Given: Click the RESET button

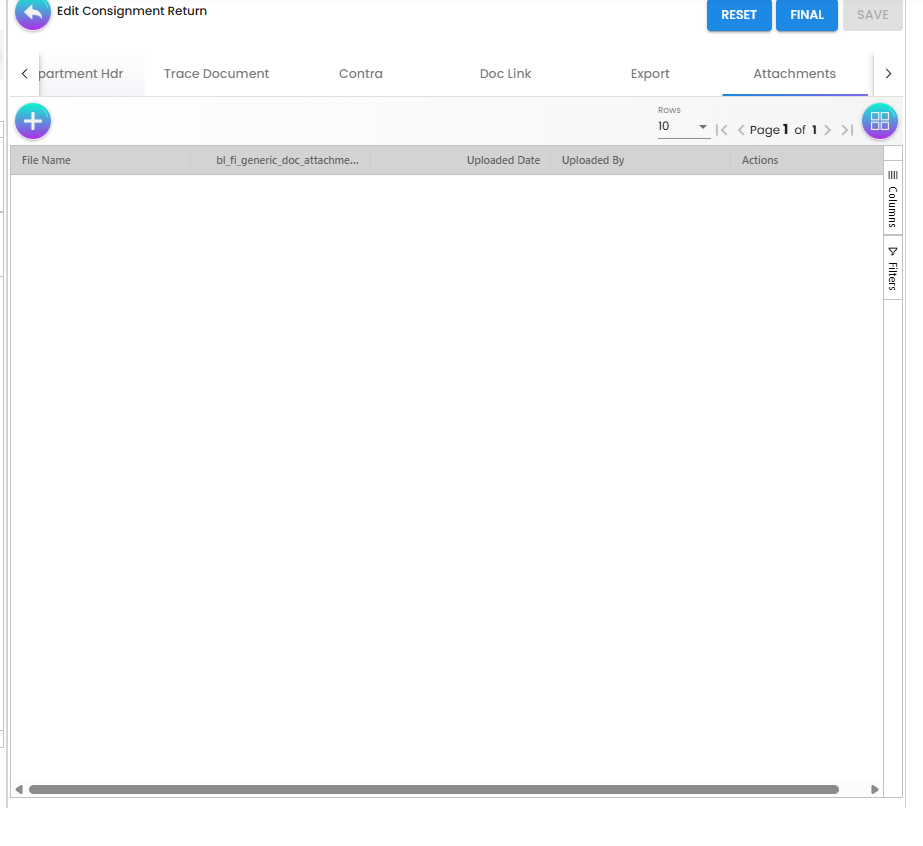Looking at the screenshot, I should (739, 15).
